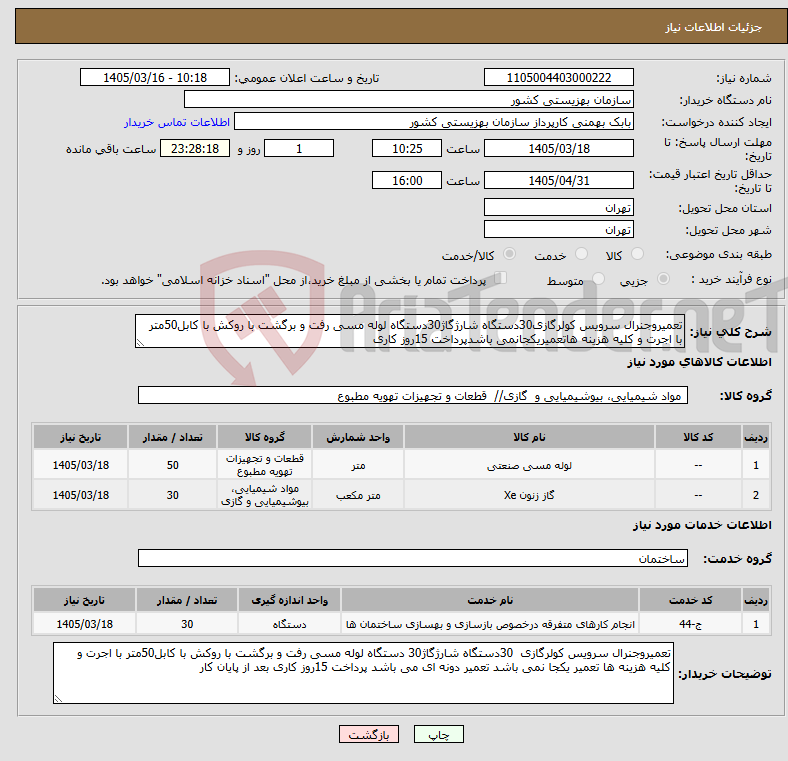Click the گروه کالا column header in goods table
This screenshot has height=761, width=788.
[264, 437]
